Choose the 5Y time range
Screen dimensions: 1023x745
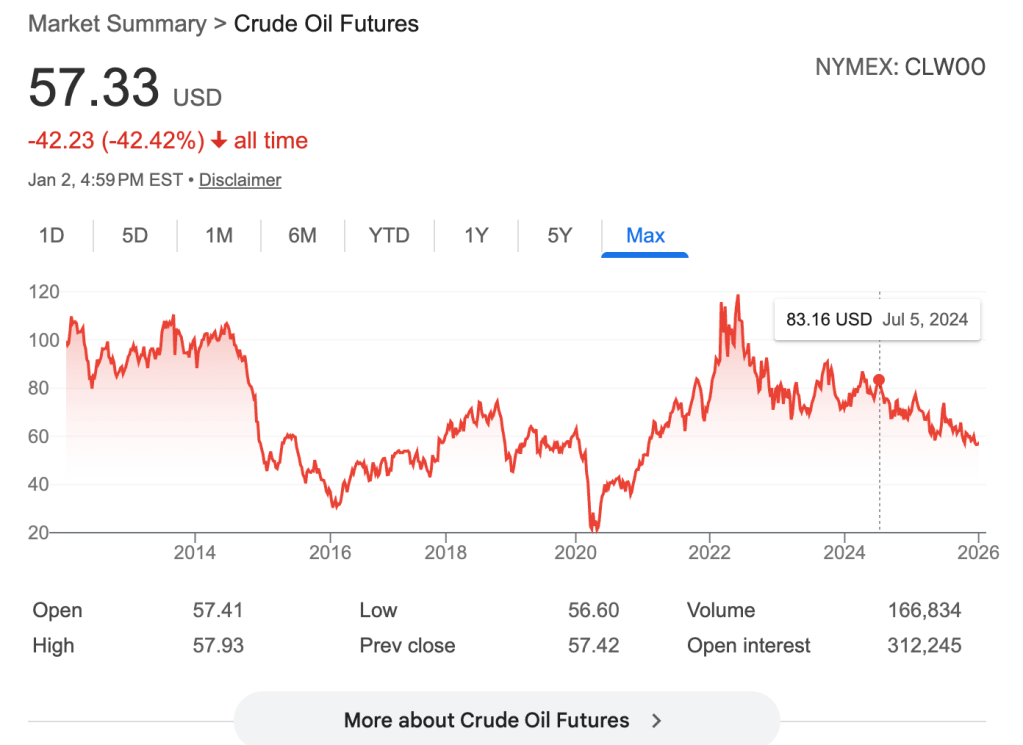click(560, 236)
